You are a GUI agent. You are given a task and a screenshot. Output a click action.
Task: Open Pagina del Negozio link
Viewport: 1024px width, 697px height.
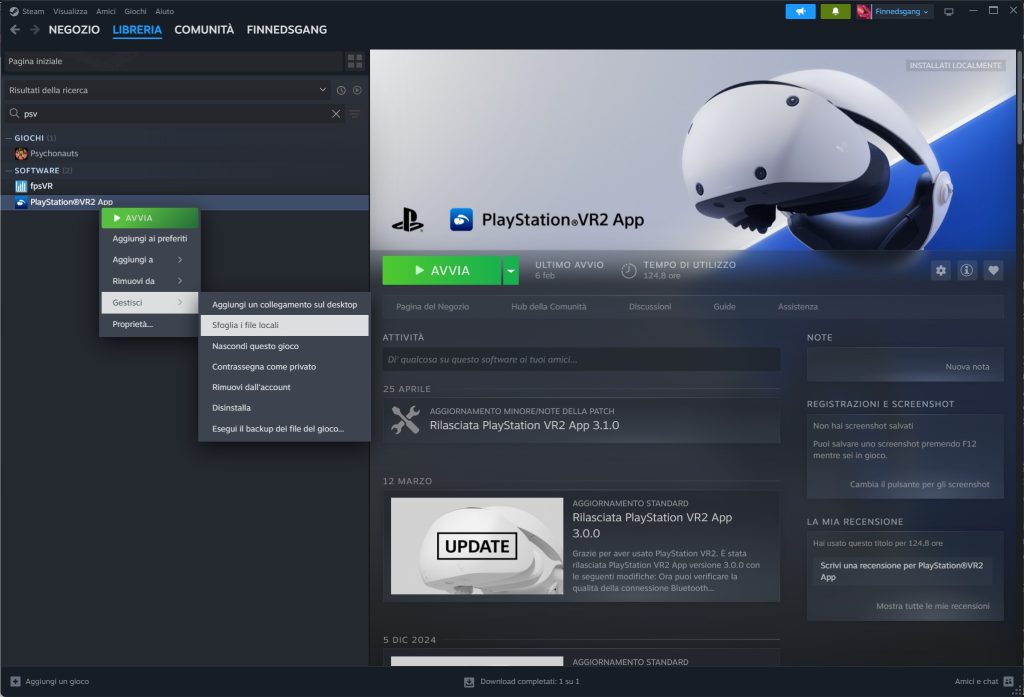click(432, 306)
